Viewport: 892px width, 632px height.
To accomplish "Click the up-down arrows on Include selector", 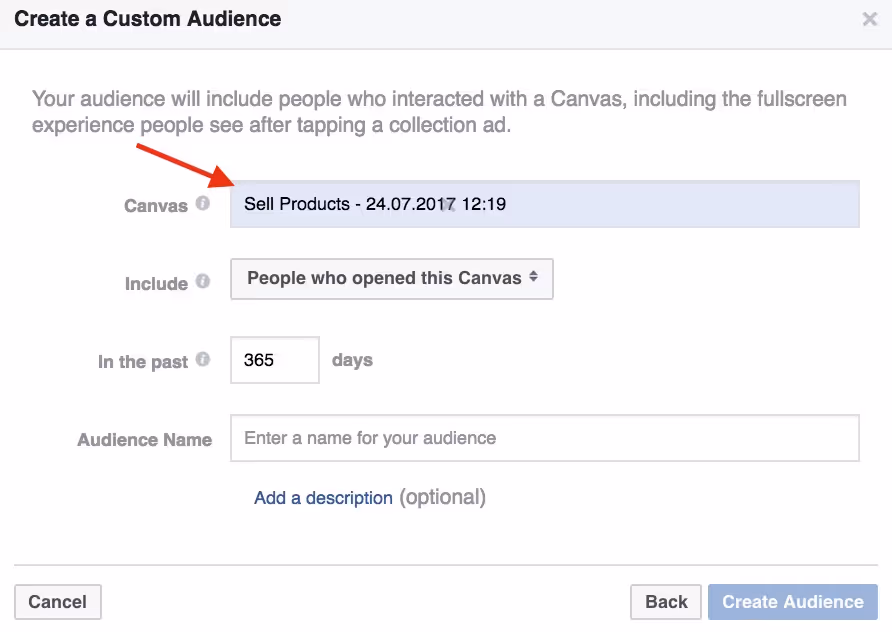I will [x=533, y=277].
